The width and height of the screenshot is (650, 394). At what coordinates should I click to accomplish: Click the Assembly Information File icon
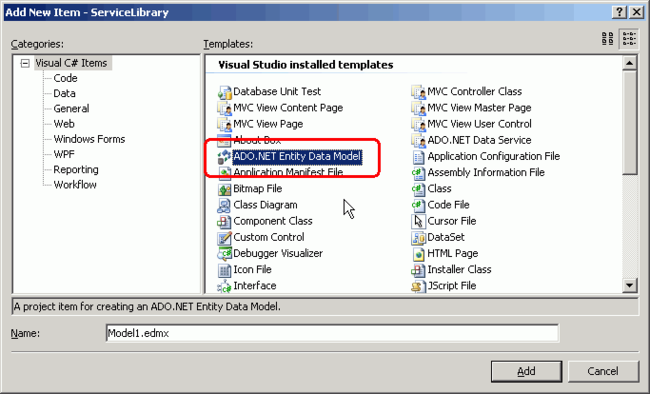point(418,173)
